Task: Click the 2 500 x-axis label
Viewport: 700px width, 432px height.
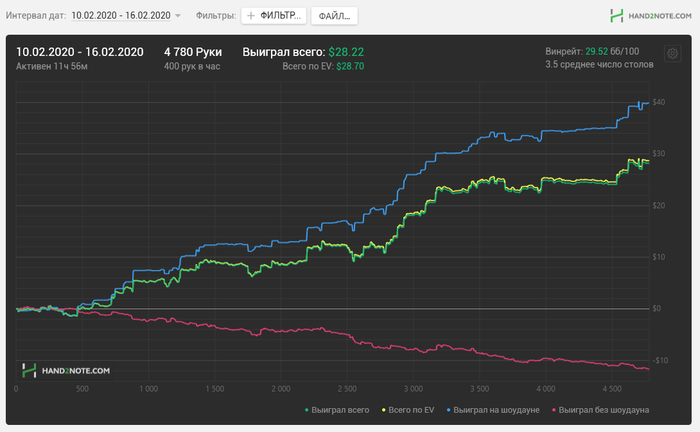Action: point(347,389)
